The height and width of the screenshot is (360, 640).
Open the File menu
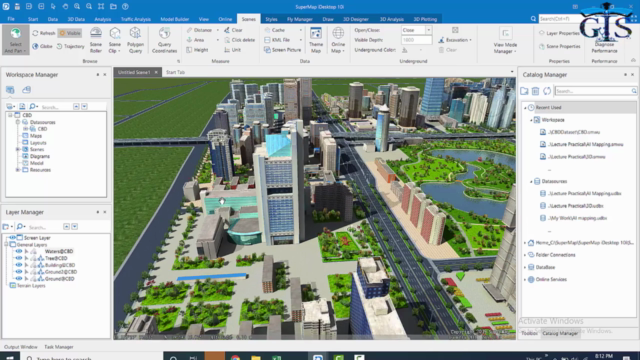(11, 19)
